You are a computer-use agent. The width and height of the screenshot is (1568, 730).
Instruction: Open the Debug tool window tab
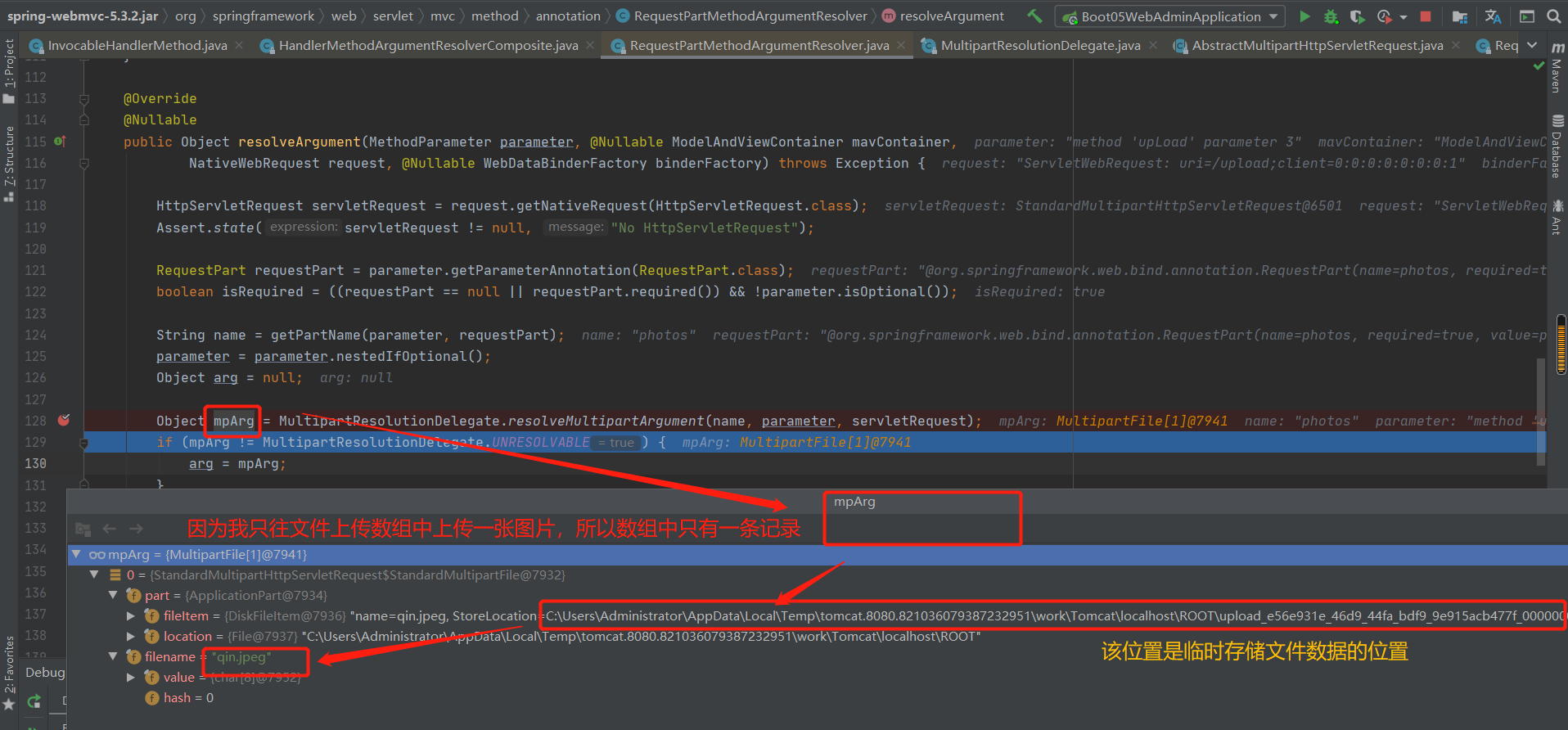click(45, 672)
